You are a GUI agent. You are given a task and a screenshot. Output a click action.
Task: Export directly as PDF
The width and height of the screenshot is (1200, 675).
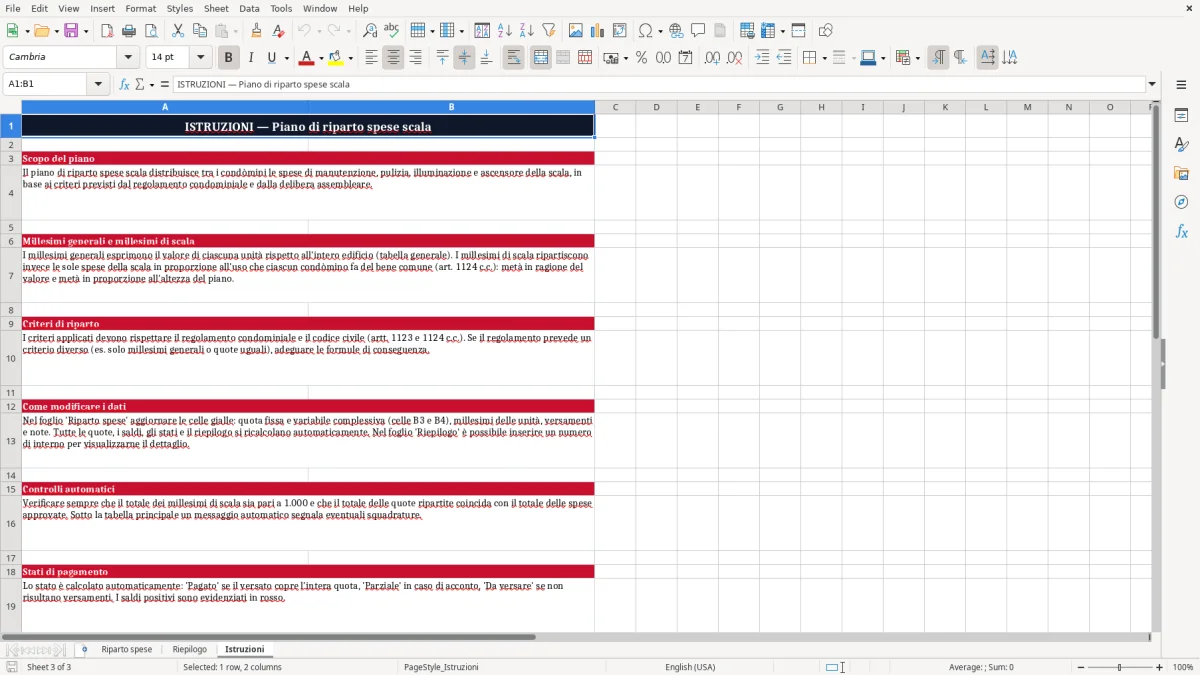click(x=107, y=31)
